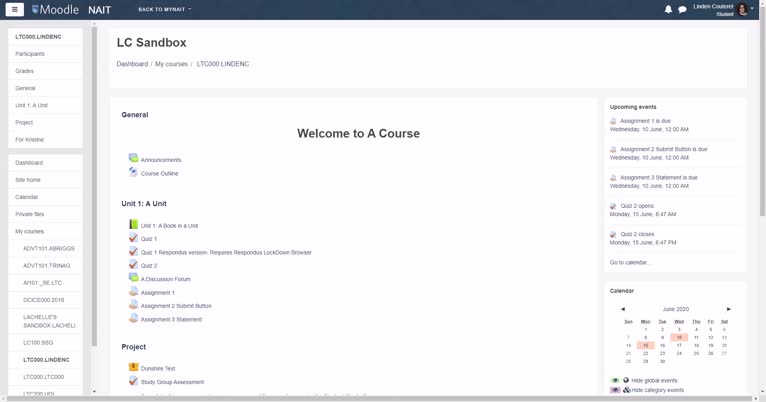
Task: Go to previous month in calendar
Action: pyautogui.click(x=623, y=309)
